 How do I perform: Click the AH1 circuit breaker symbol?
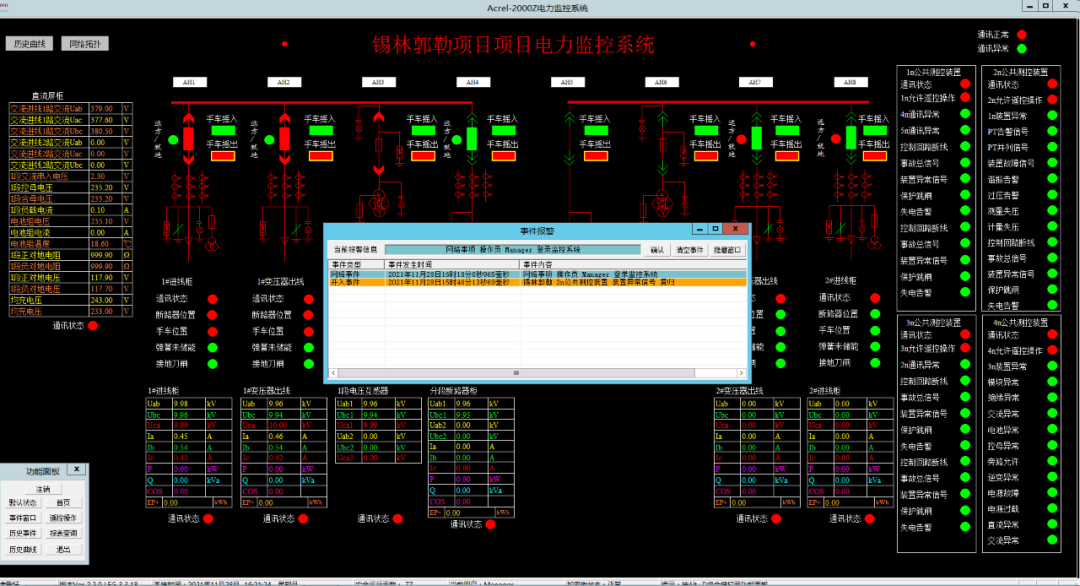[x=187, y=138]
